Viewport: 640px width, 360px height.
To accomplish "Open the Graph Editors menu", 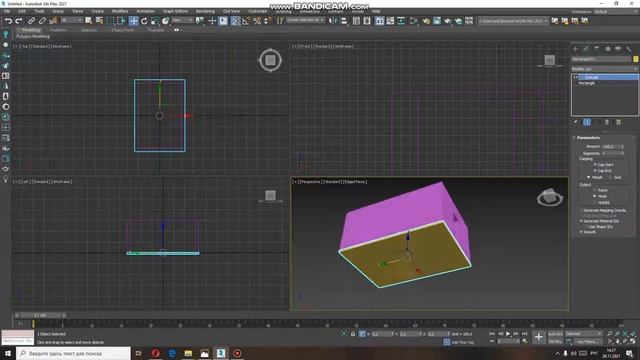I will coord(175,11).
